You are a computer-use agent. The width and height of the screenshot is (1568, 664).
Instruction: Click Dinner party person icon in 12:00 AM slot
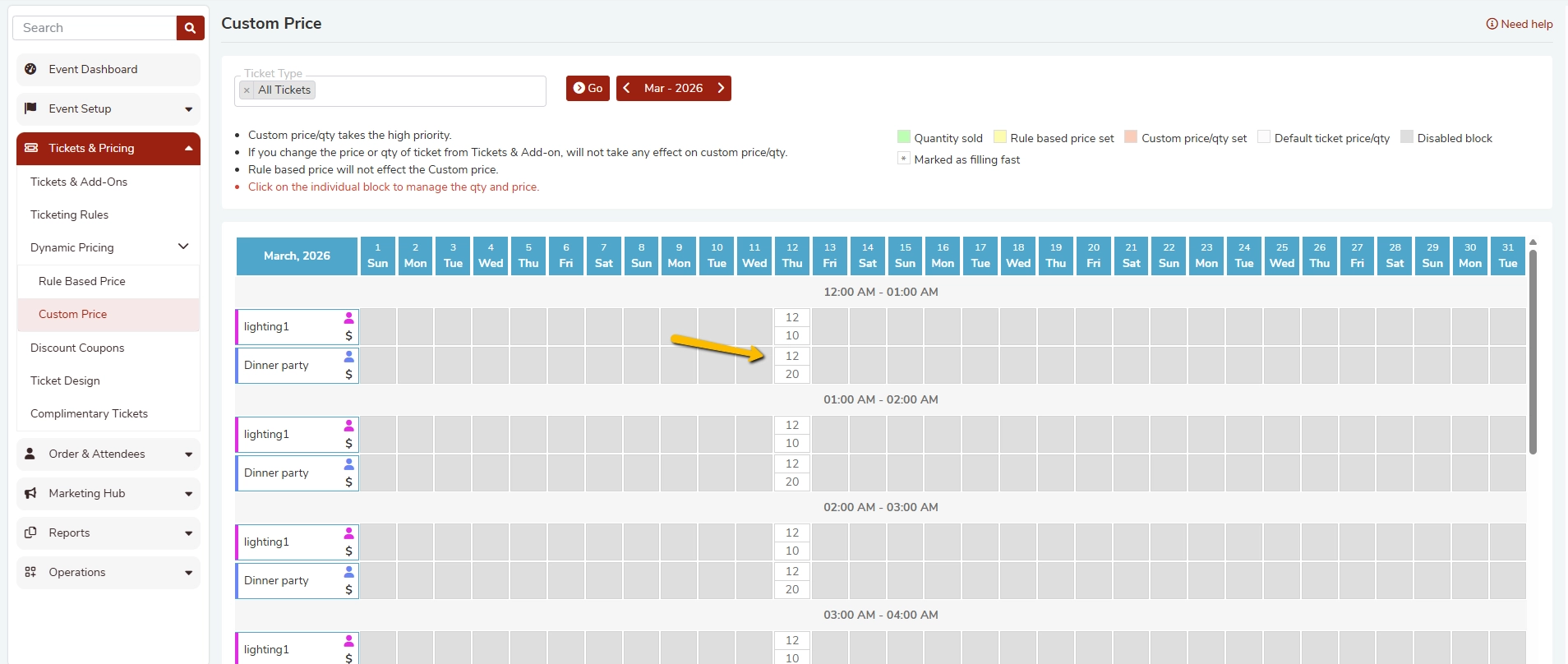348,357
